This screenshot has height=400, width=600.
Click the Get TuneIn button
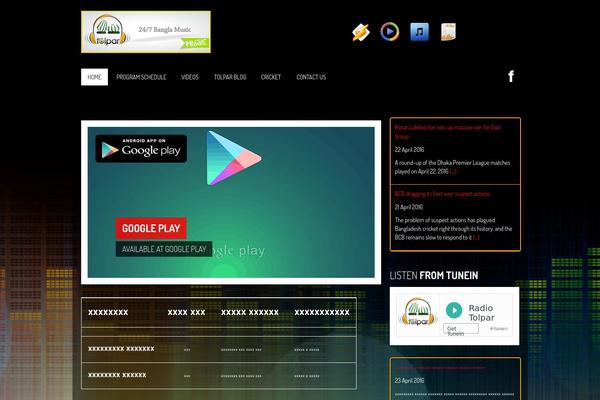click(x=461, y=329)
